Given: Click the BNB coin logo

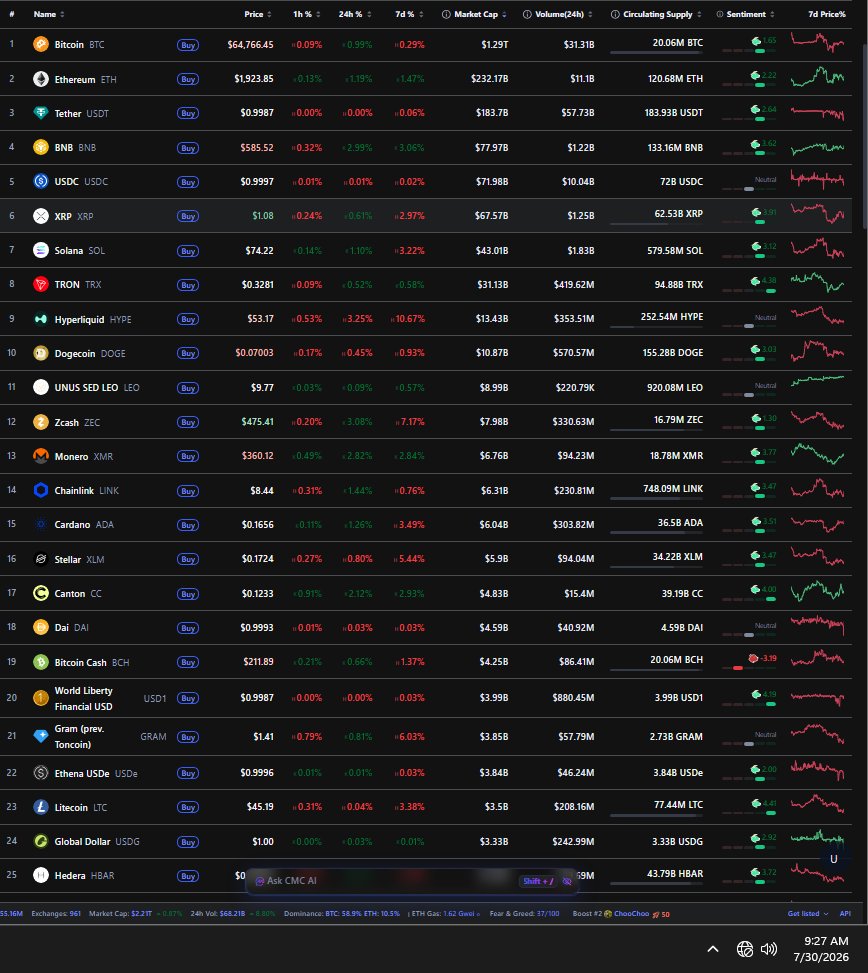Looking at the screenshot, I should 41,147.
